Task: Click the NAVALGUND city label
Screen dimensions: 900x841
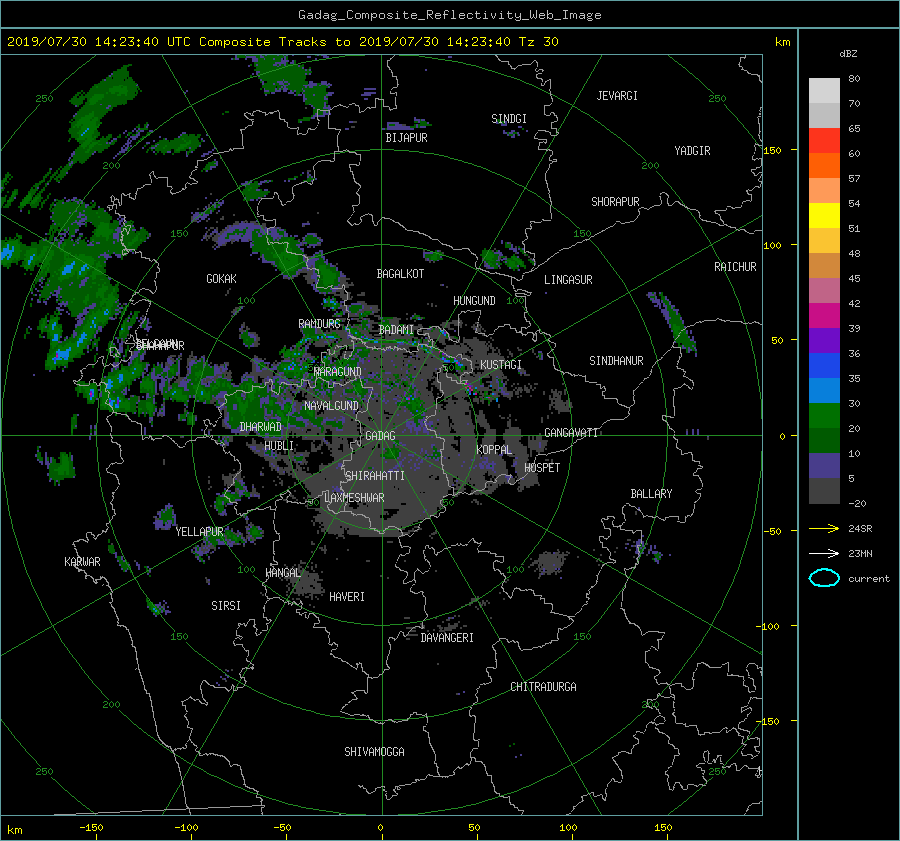Action: pyautogui.click(x=331, y=406)
